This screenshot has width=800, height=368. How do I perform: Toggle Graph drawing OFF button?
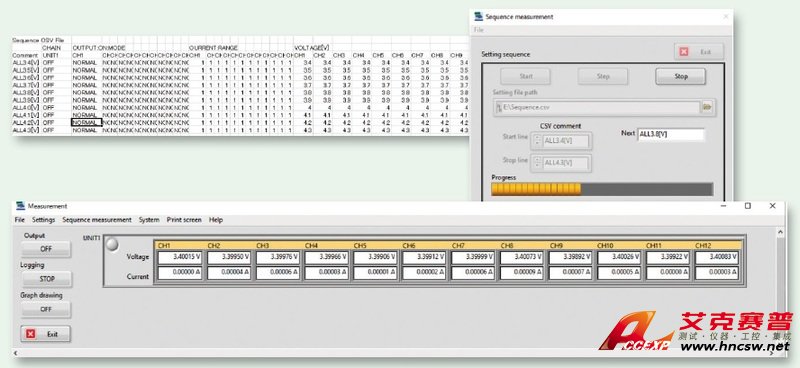pyautogui.click(x=46, y=309)
